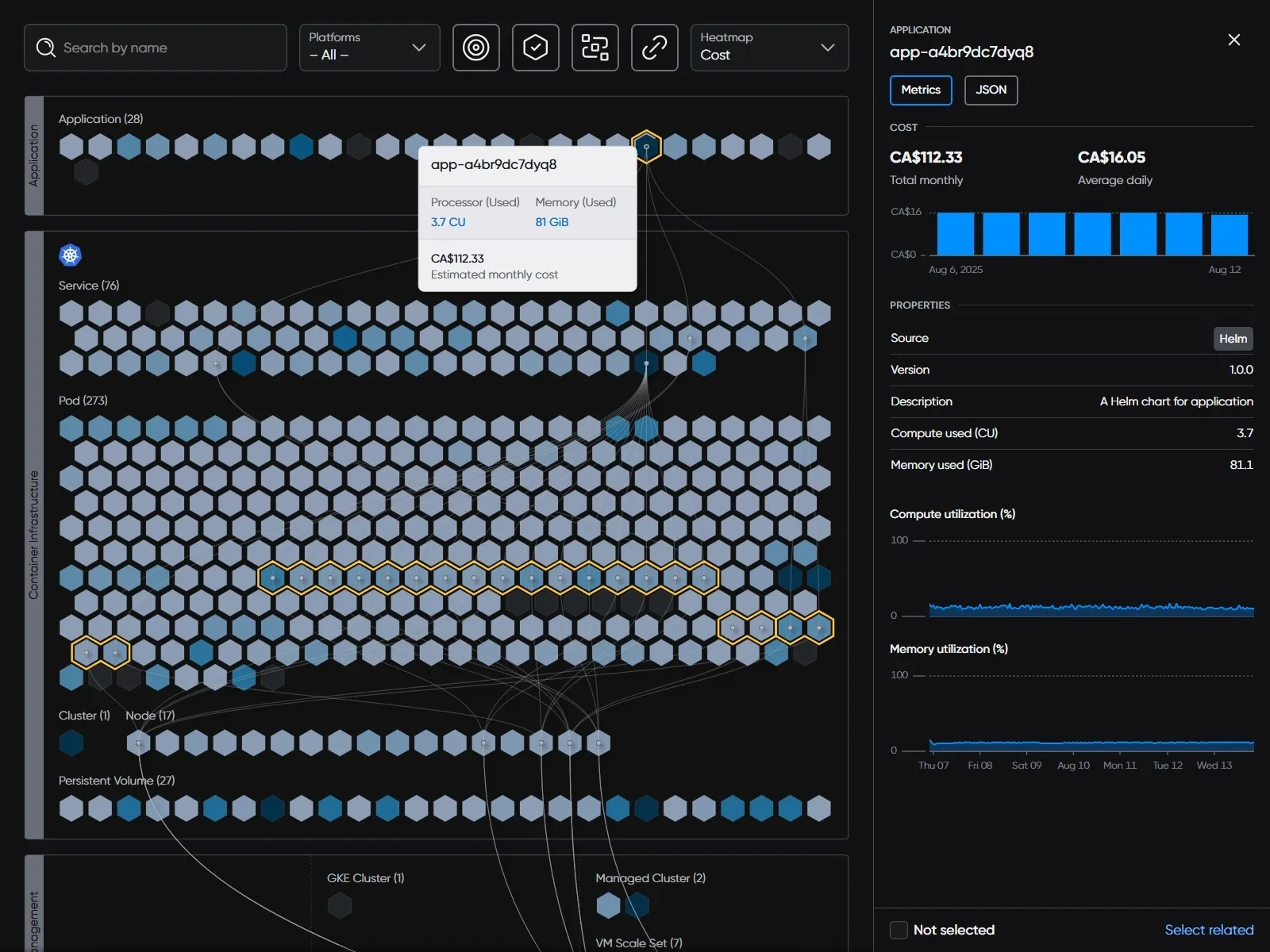The width and height of the screenshot is (1270, 952).
Task: Click the Persistent Volume (27) heading
Action: [117, 781]
